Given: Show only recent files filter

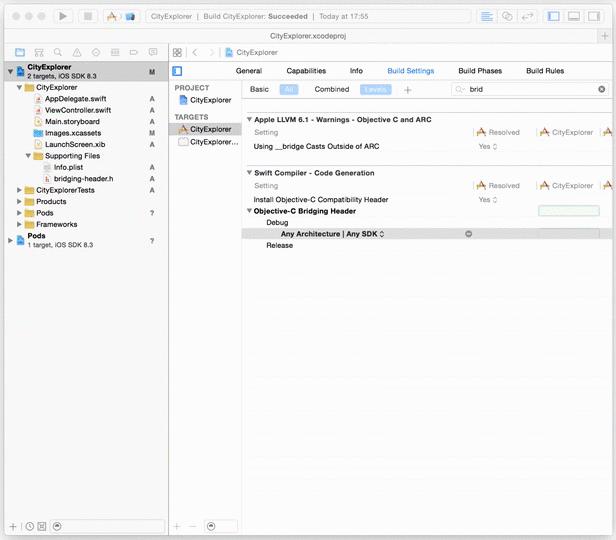Looking at the screenshot, I should [x=30, y=526].
